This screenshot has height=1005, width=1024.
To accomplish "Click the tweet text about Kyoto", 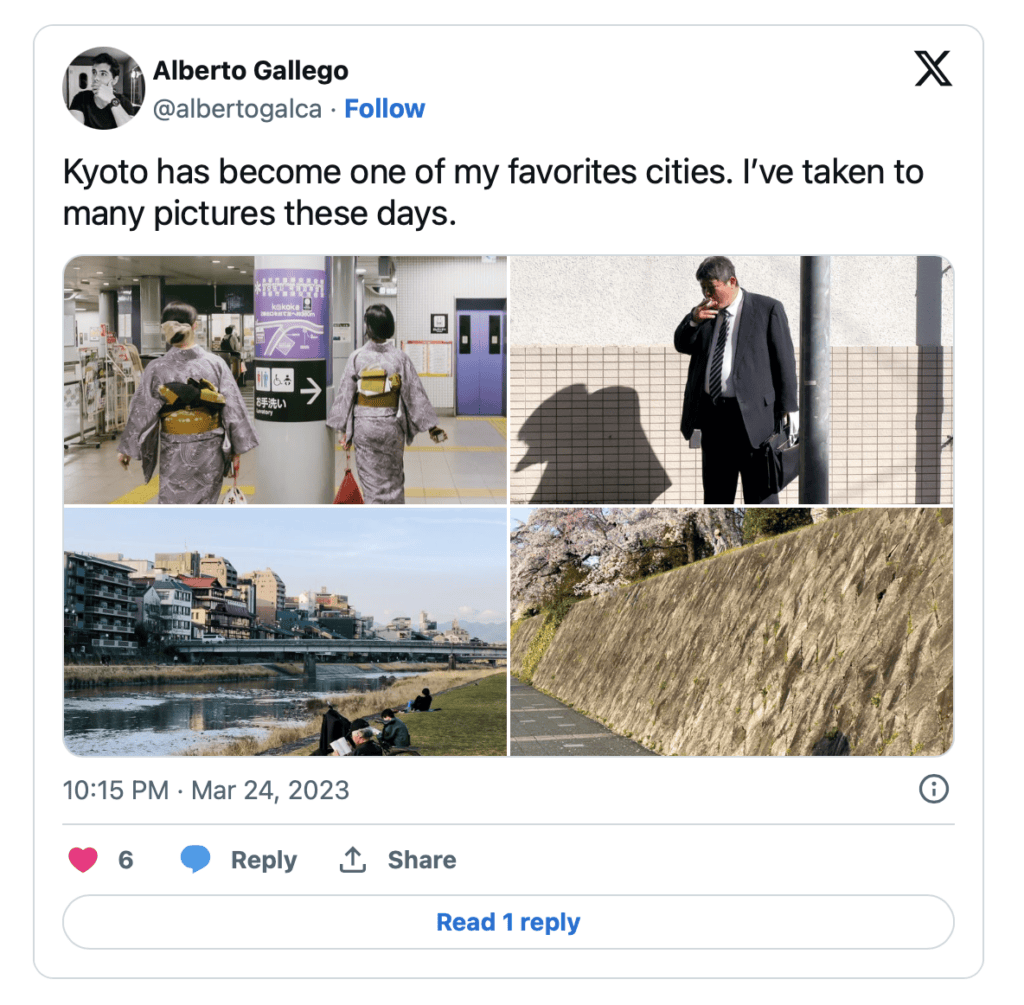I will click(x=492, y=193).
